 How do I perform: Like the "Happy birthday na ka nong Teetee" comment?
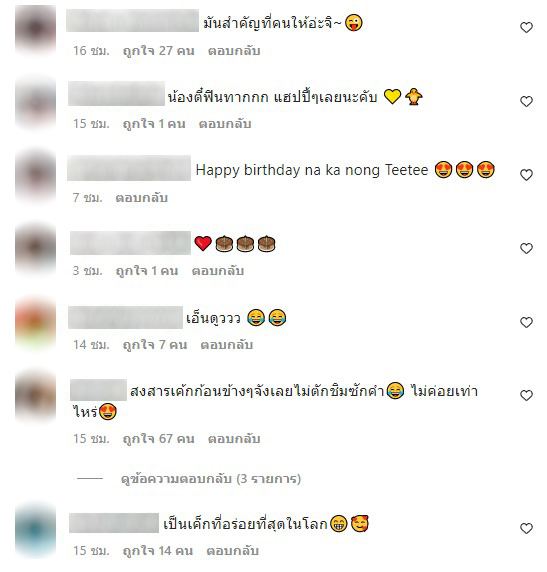(x=526, y=175)
